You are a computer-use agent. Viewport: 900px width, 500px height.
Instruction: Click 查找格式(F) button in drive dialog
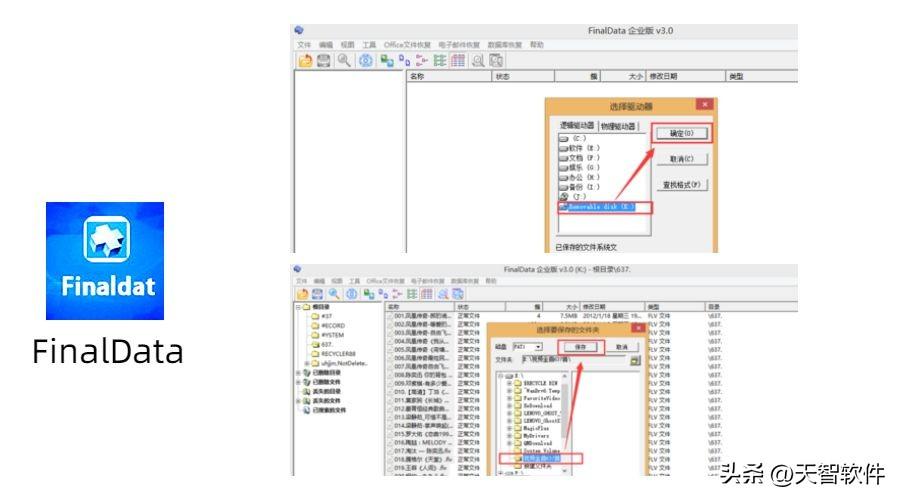click(682, 185)
